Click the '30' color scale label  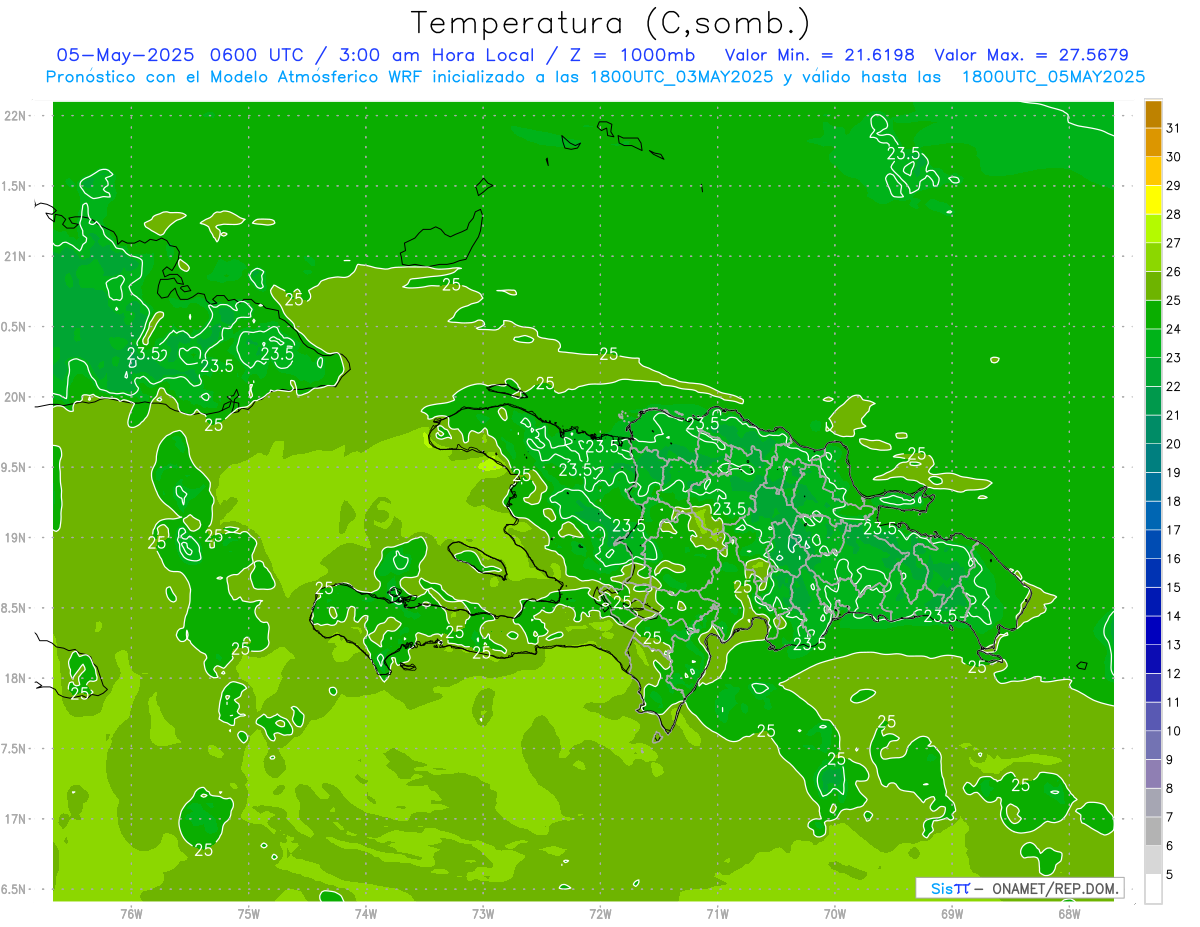pyautogui.click(x=1174, y=157)
